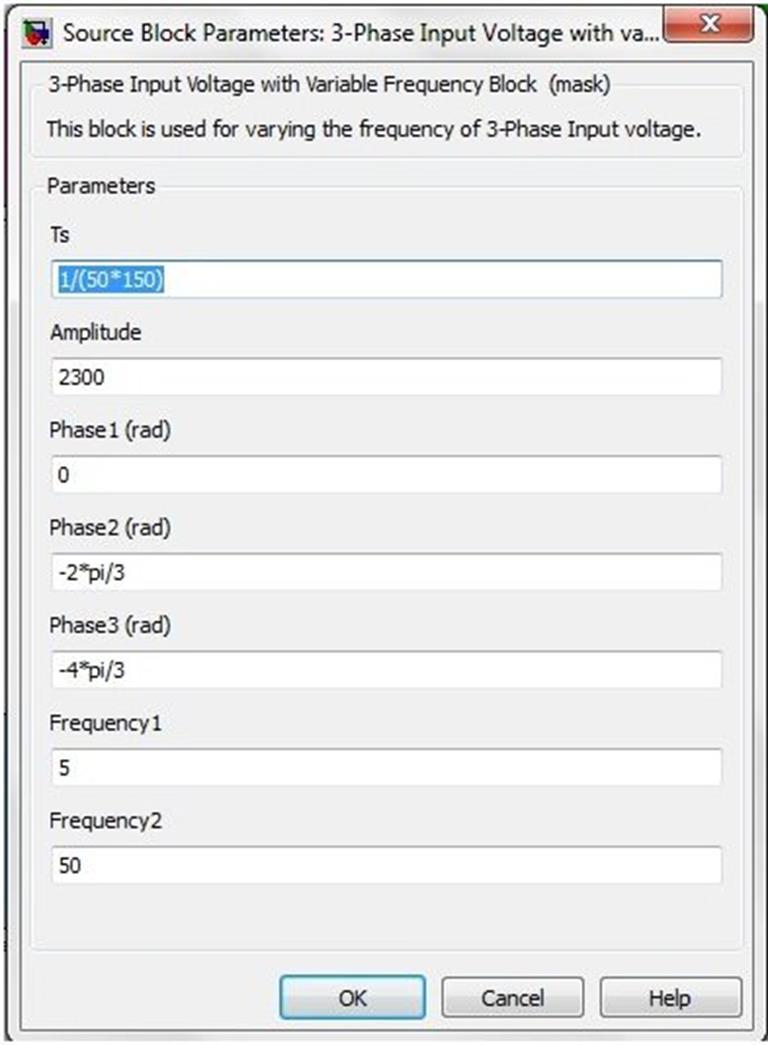Viewport: 768px width, 1045px height.
Task: Select the Phase3 field containing -4*pi/3
Action: pyautogui.click(x=385, y=669)
